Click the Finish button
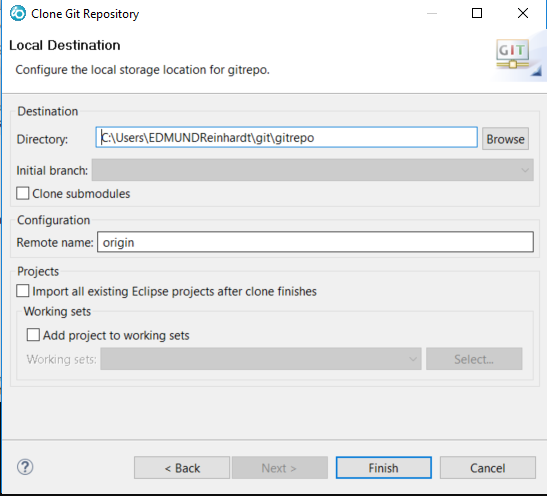 tap(384, 468)
